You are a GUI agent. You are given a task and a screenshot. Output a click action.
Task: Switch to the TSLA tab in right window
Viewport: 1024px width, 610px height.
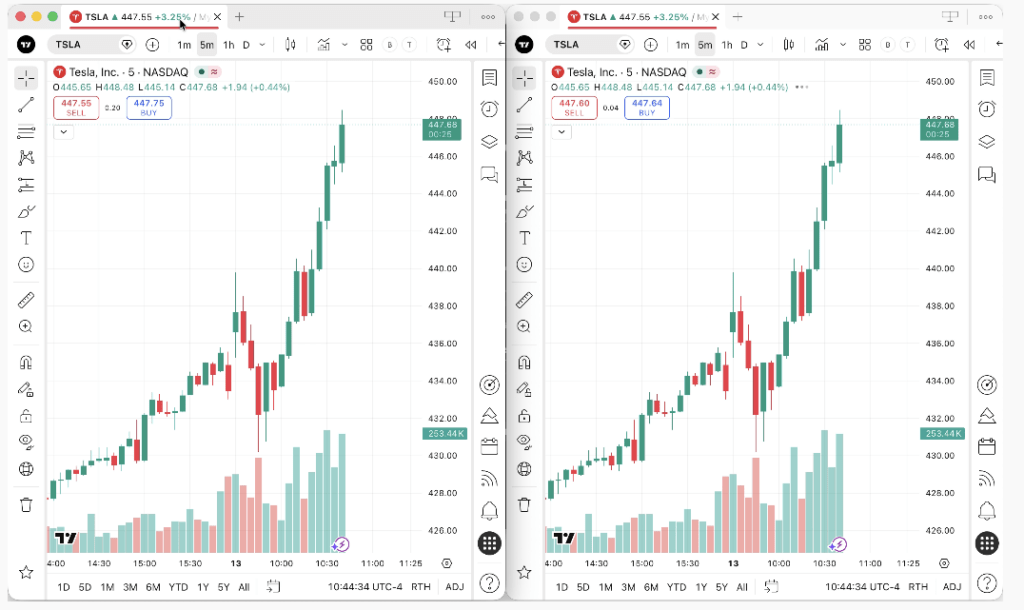(643, 17)
